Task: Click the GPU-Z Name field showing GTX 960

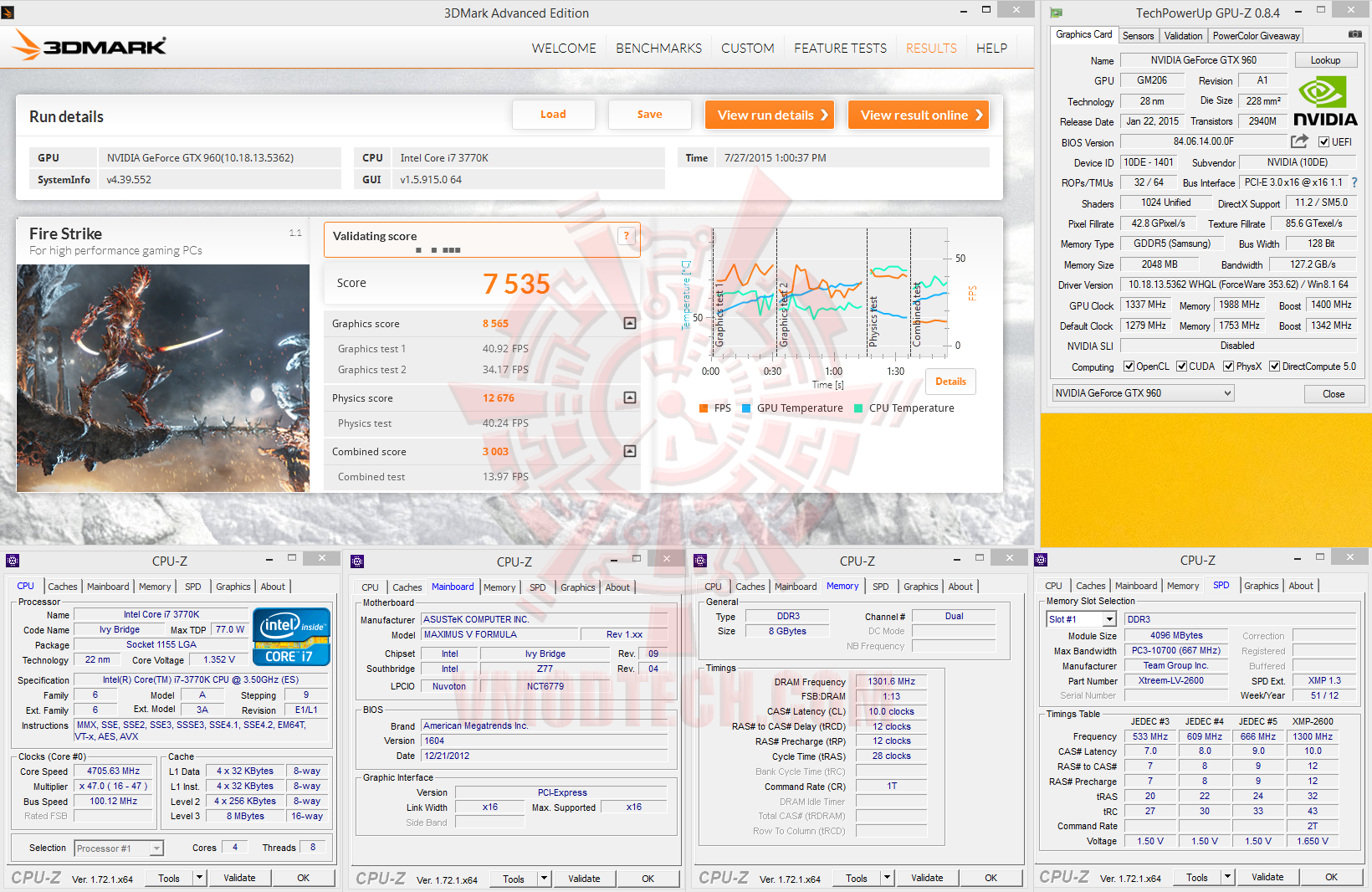Action: (x=1203, y=60)
